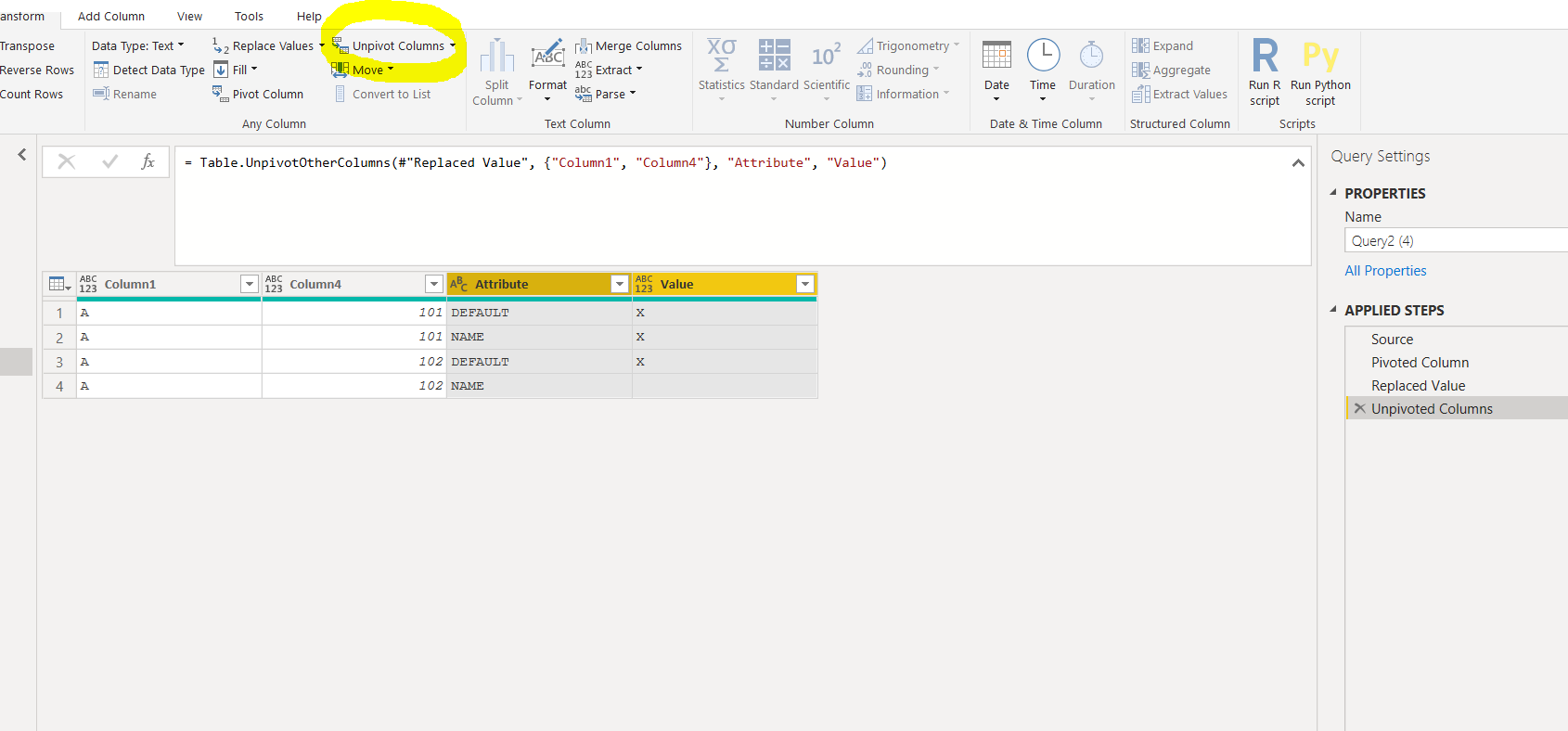Click the Duration tool icon
1568x731 pixels.
coord(1092,55)
